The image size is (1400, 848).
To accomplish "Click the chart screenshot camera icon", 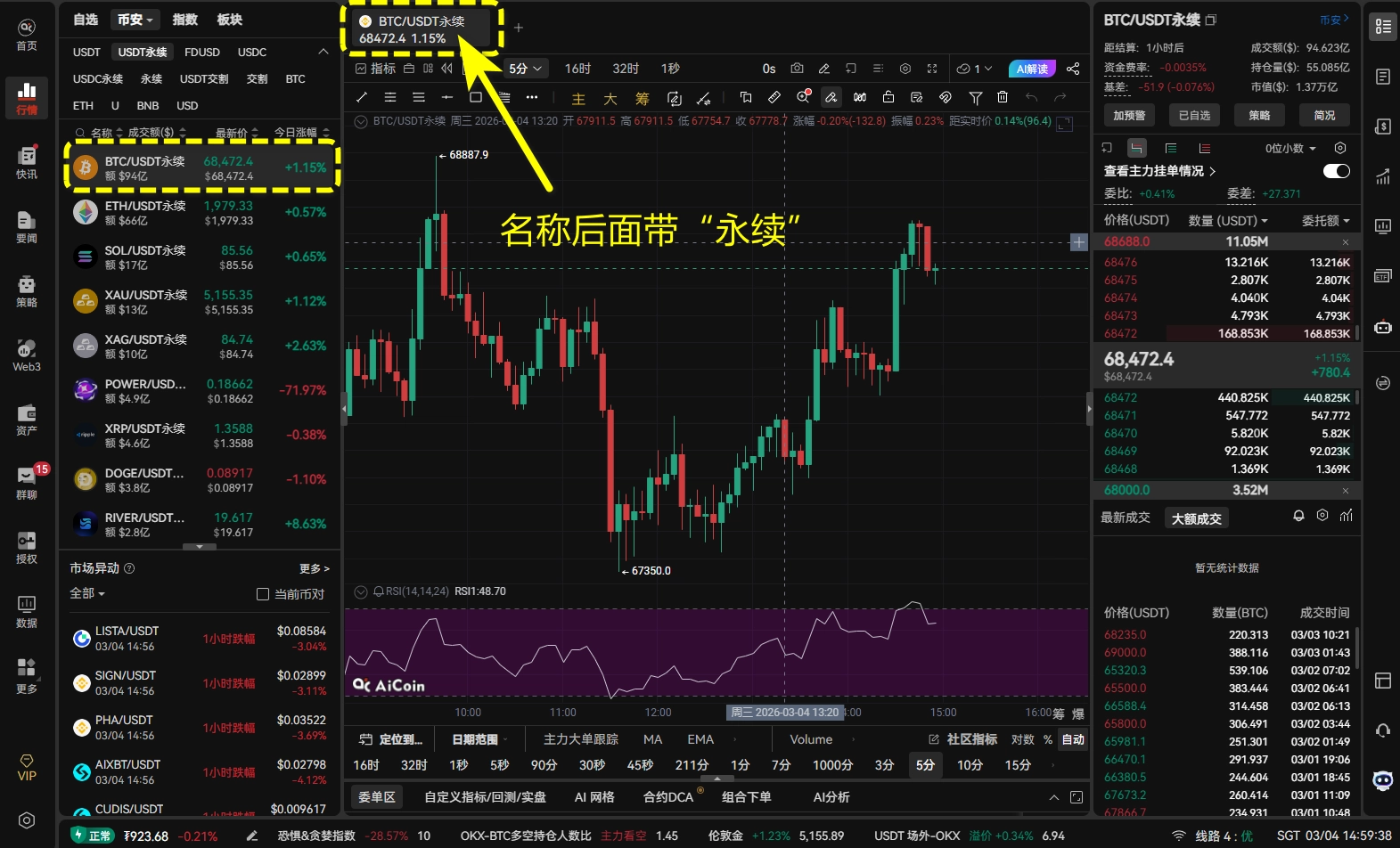I will coord(797,69).
